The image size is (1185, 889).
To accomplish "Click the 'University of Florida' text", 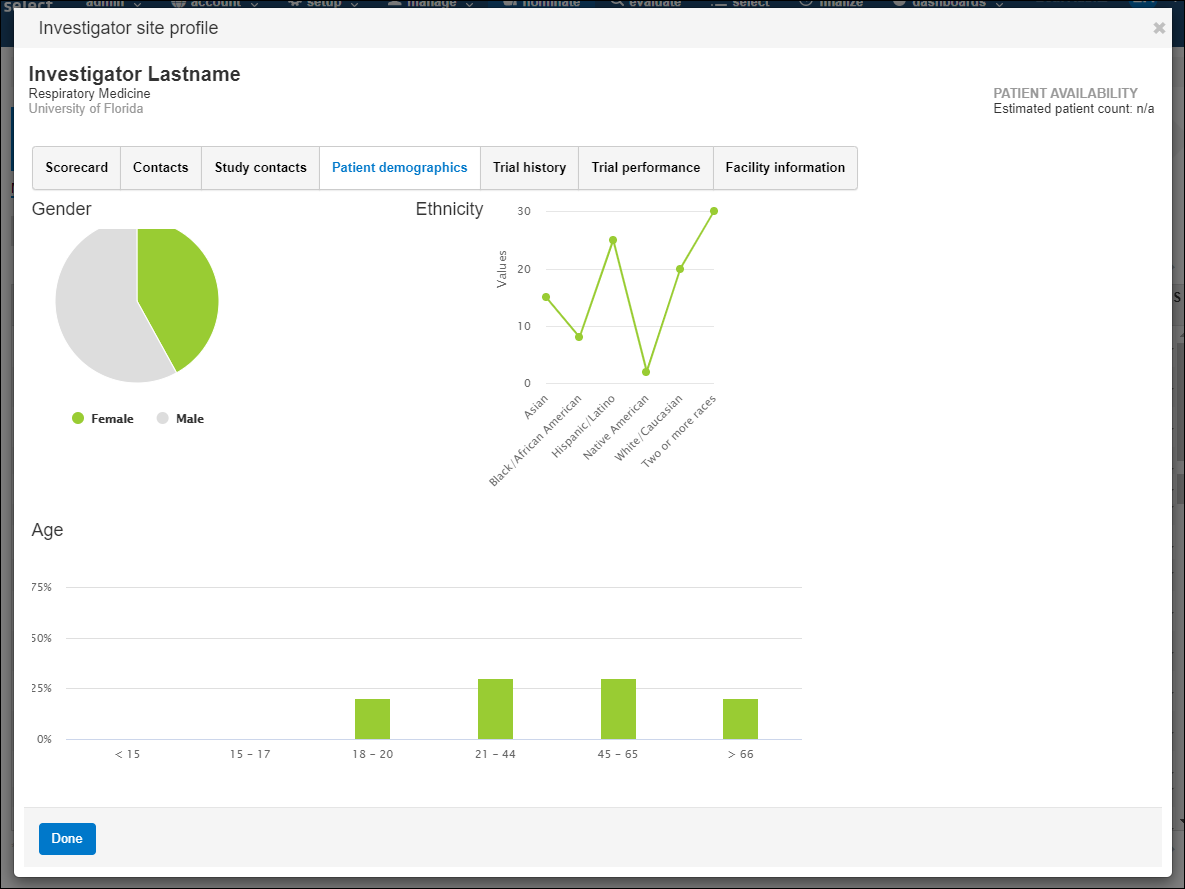I will tap(86, 109).
